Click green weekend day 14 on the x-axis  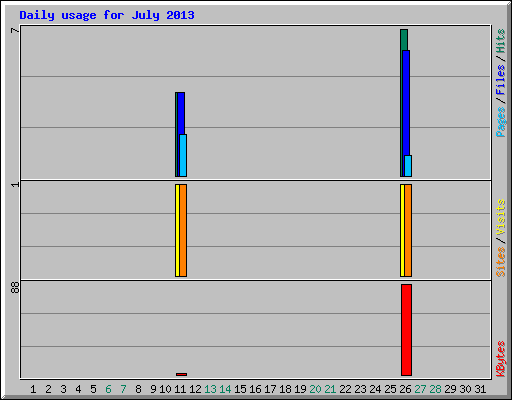tap(225, 389)
